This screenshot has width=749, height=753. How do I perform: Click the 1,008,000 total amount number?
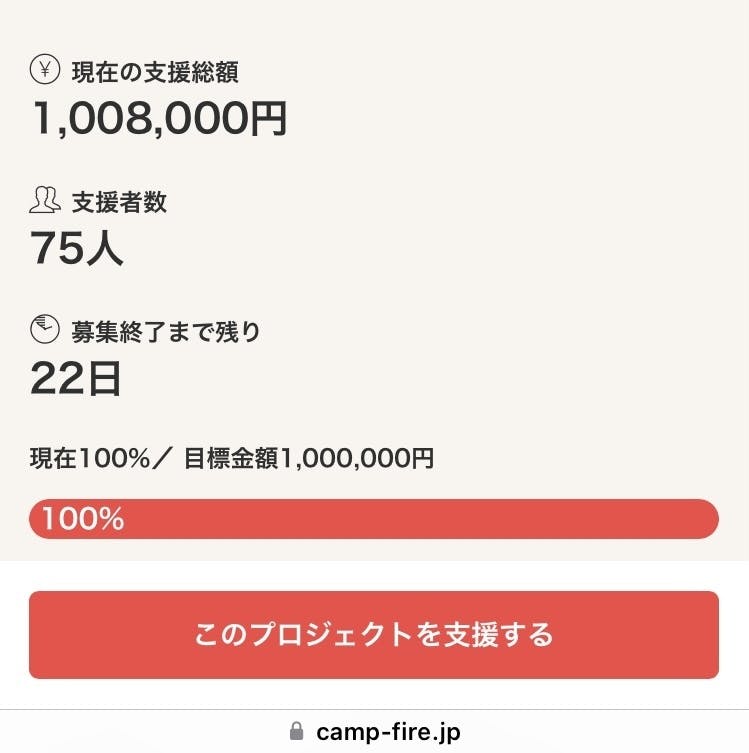[x=137, y=118]
